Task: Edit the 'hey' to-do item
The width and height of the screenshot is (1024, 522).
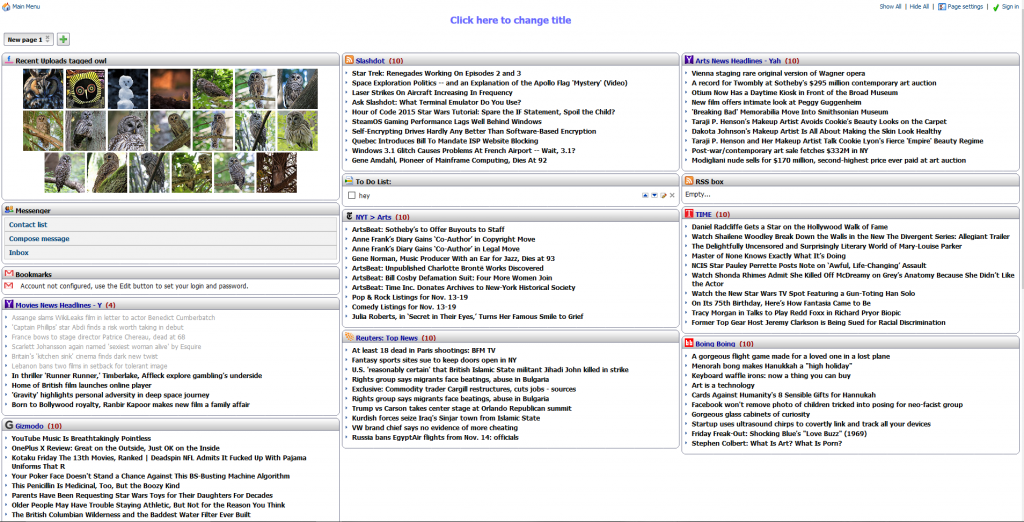Action: (664, 195)
